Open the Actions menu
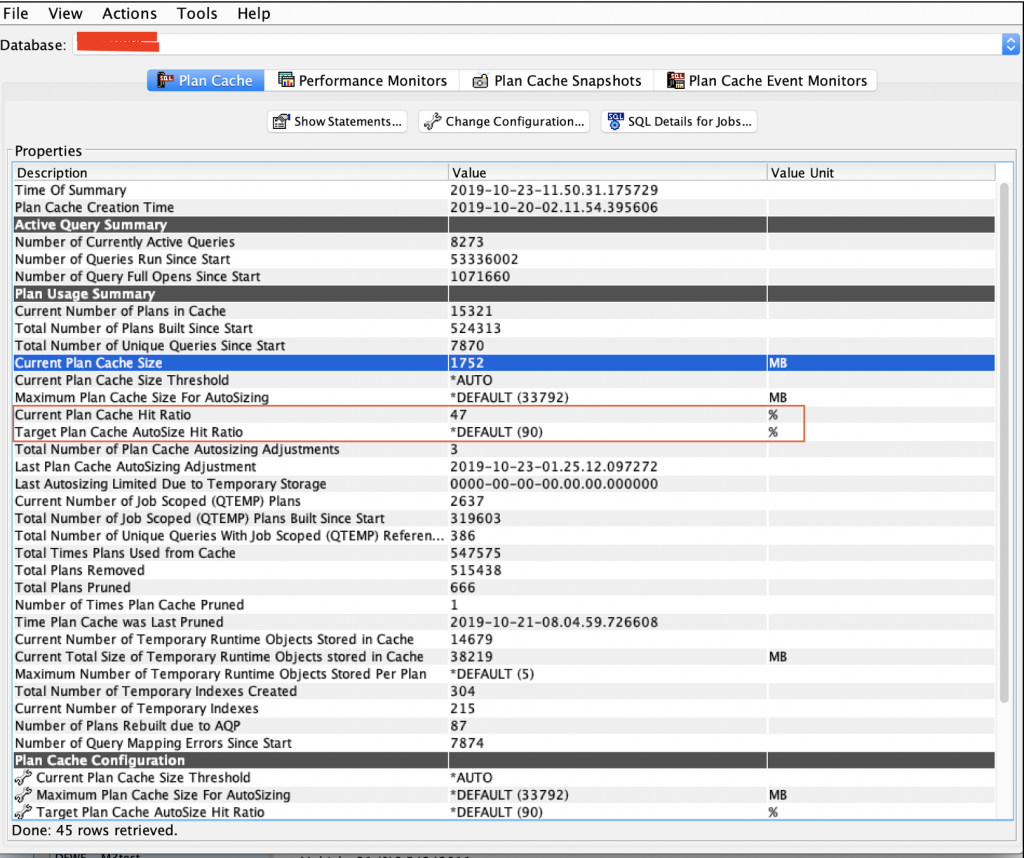The height and width of the screenshot is (858, 1024). tap(130, 13)
